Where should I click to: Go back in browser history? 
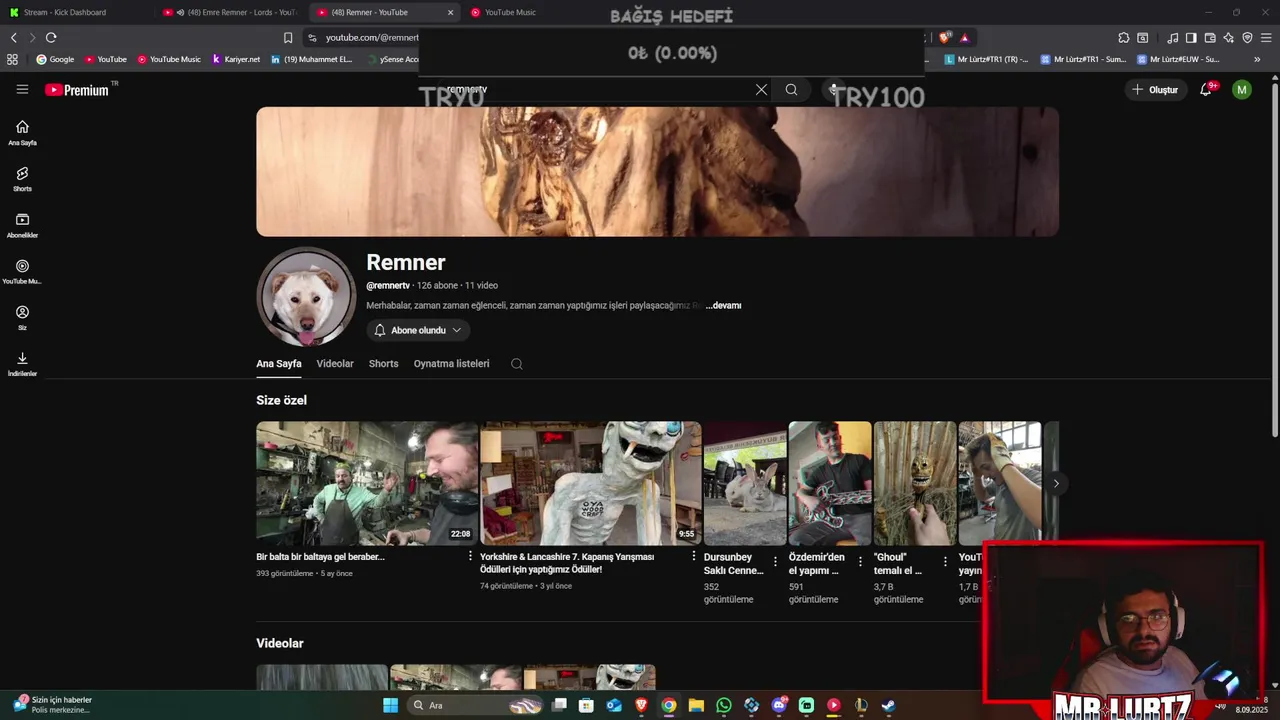tap(13, 38)
